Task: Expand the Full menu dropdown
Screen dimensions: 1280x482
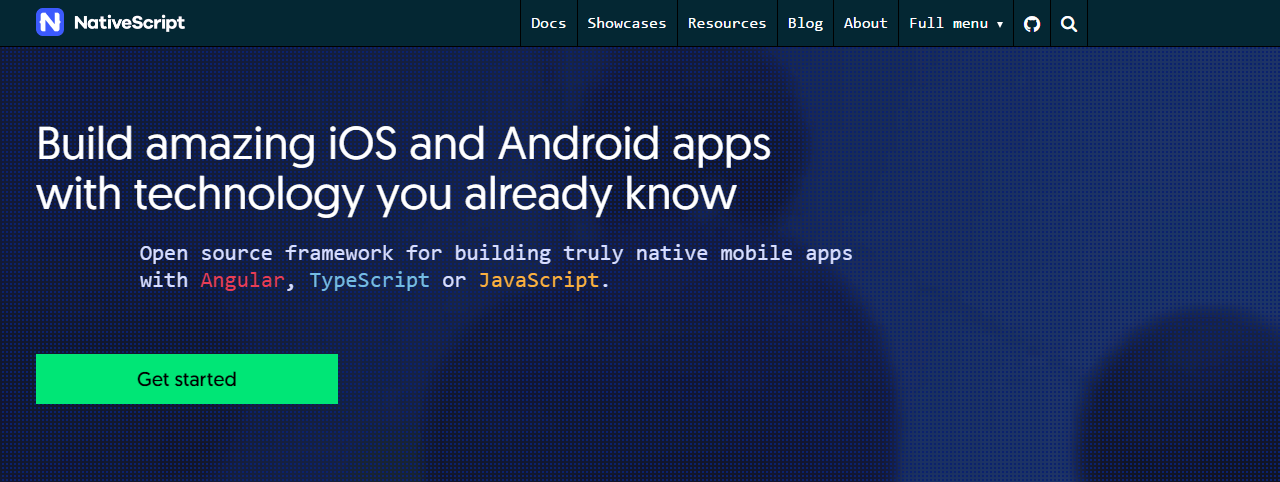Action: coord(956,23)
